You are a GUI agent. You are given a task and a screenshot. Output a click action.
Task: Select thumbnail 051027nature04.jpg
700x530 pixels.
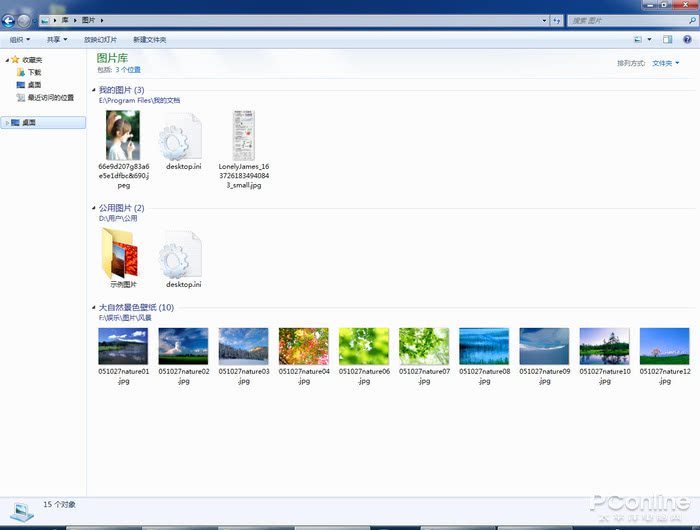[x=303, y=347]
